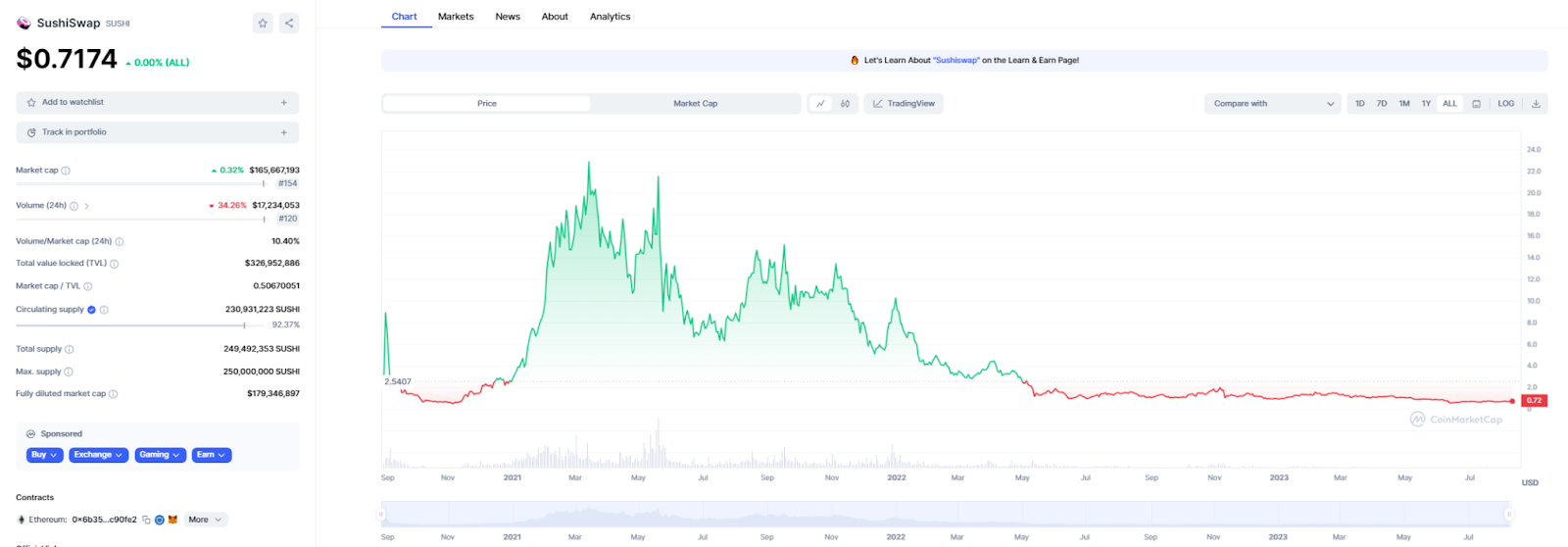Screen dimensions: 1568x547
Task: Open Volume (24h) info tooltip icon
Action: point(73,206)
